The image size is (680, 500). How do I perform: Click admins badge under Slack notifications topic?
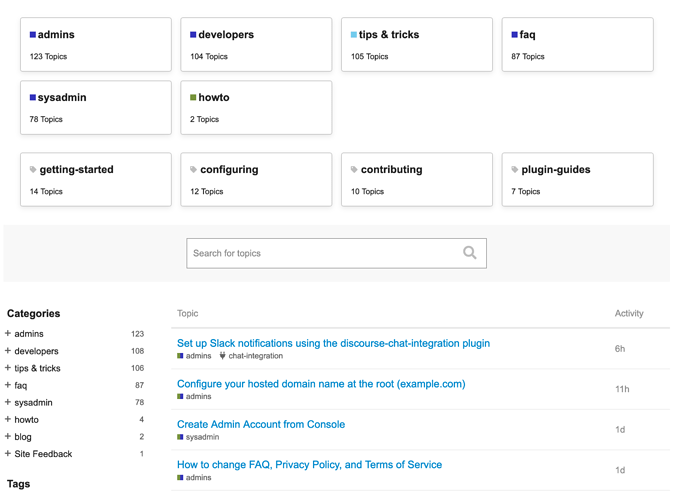[x=194, y=356]
